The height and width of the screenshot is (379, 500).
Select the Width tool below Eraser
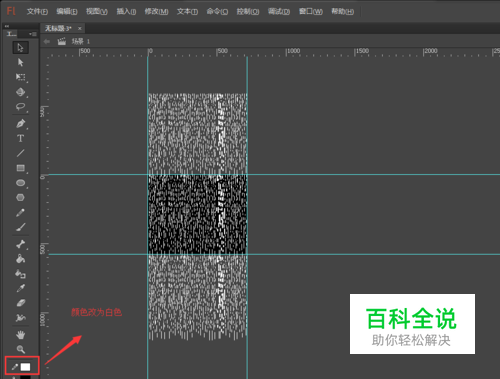click(x=20, y=318)
